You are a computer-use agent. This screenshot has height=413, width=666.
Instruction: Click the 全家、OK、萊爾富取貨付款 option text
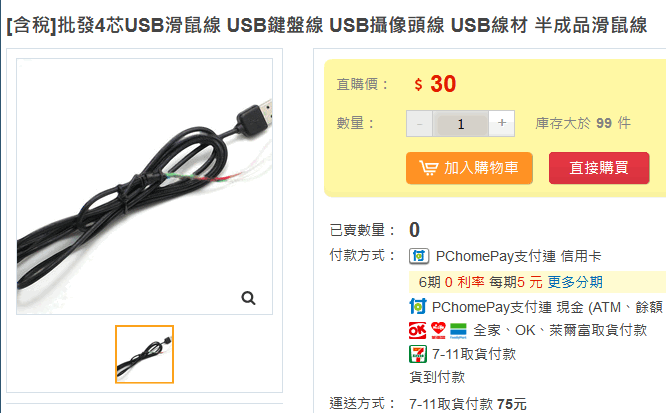560,330
